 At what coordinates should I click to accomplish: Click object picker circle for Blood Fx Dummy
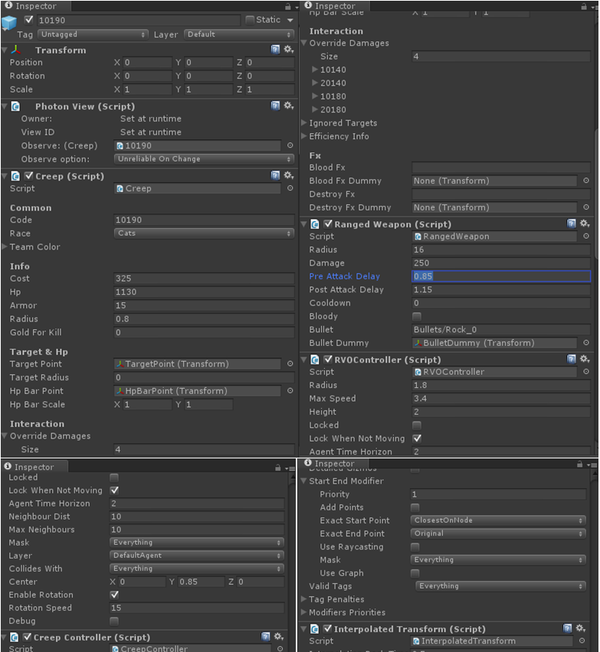[x=587, y=180]
